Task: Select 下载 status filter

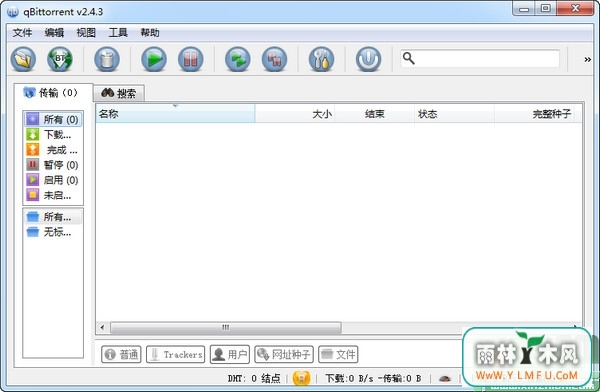Action: click(52, 135)
